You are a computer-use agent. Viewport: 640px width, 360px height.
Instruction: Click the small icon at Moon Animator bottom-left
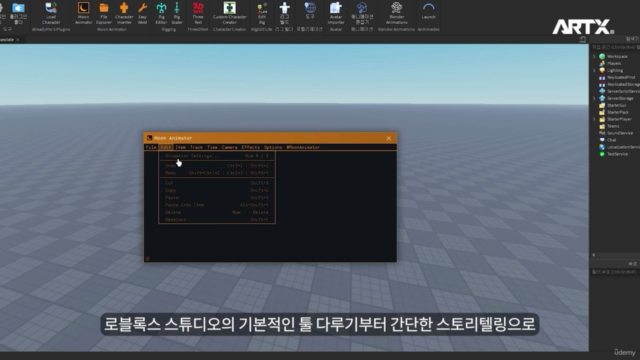pos(147,258)
